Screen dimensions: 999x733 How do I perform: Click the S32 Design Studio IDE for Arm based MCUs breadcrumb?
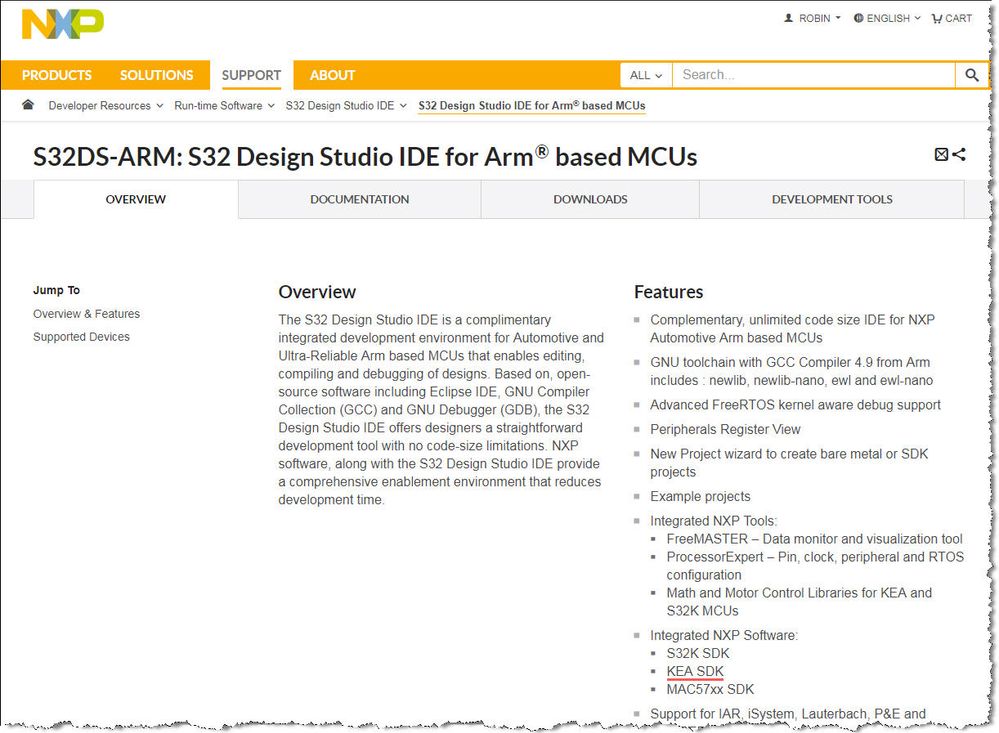[x=532, y=106]
